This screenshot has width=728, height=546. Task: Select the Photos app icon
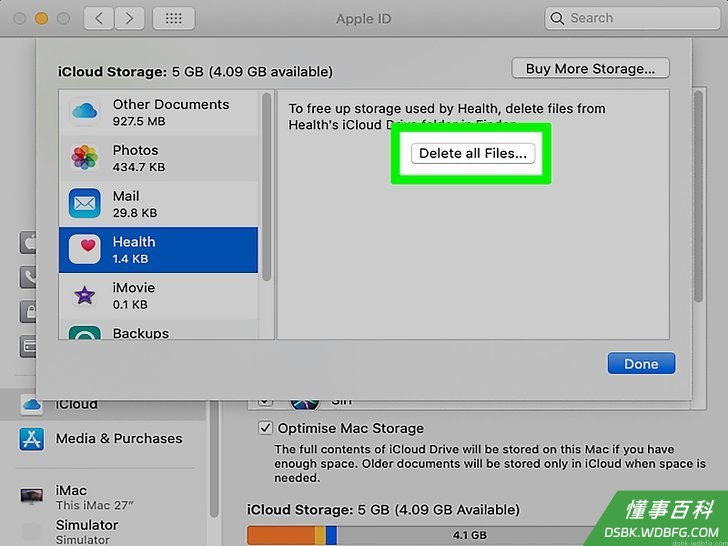coord(84,157)
